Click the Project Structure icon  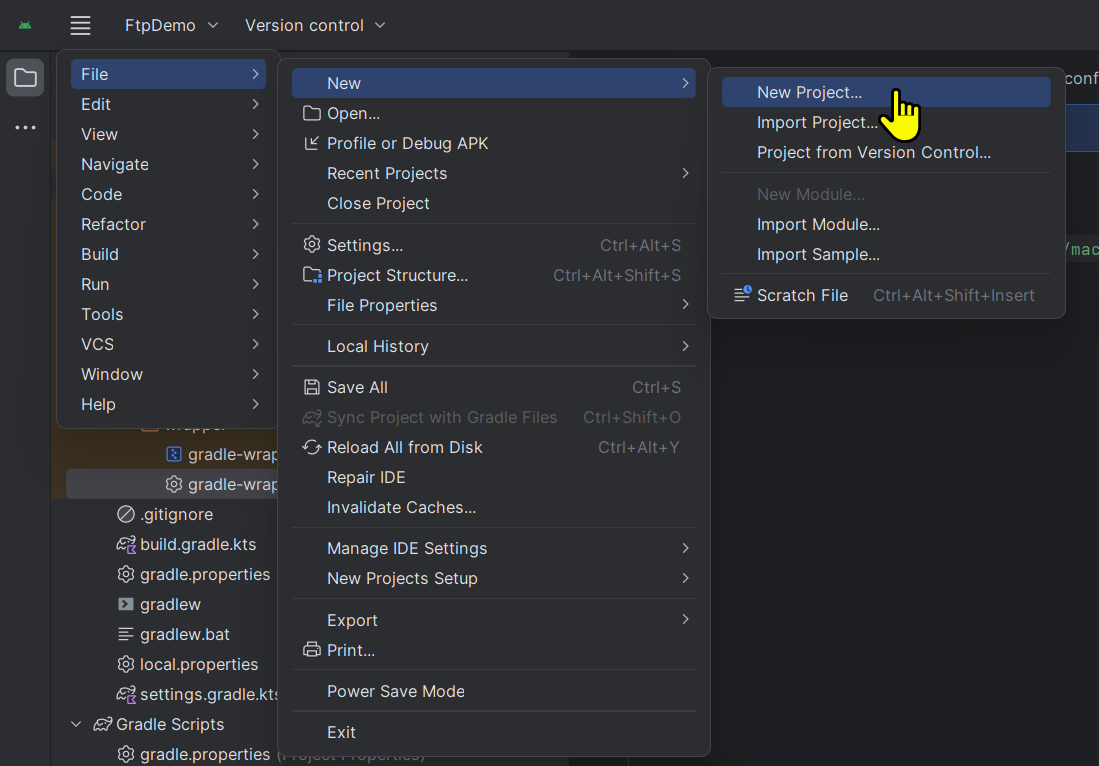pyautogui.click(x=312, y=275)
